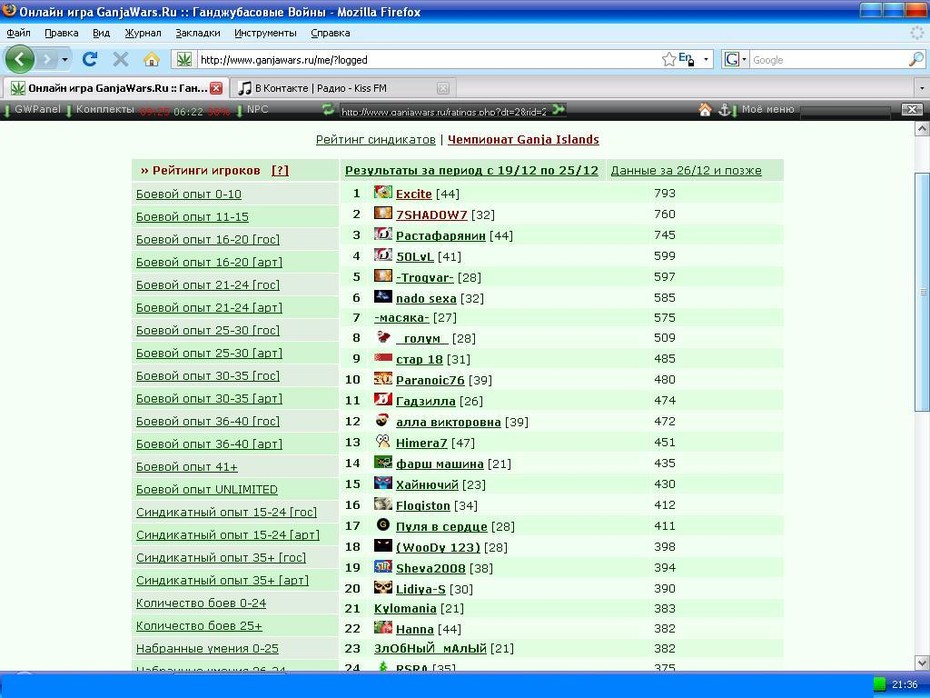Click the icon beside Himera7

(383, 441)
